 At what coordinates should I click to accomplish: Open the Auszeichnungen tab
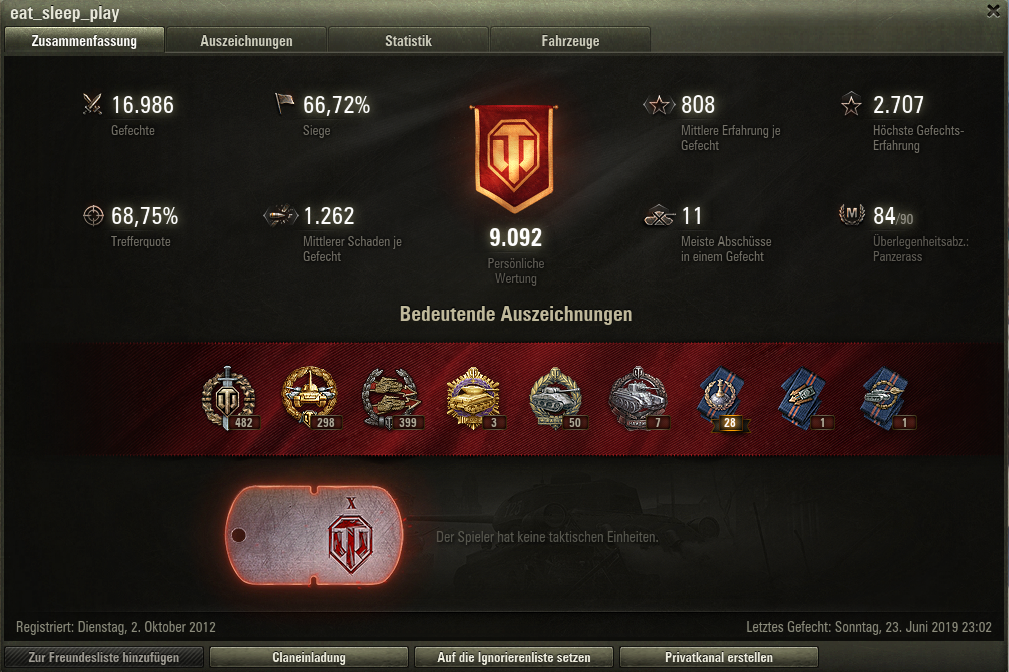coord(246,41)
